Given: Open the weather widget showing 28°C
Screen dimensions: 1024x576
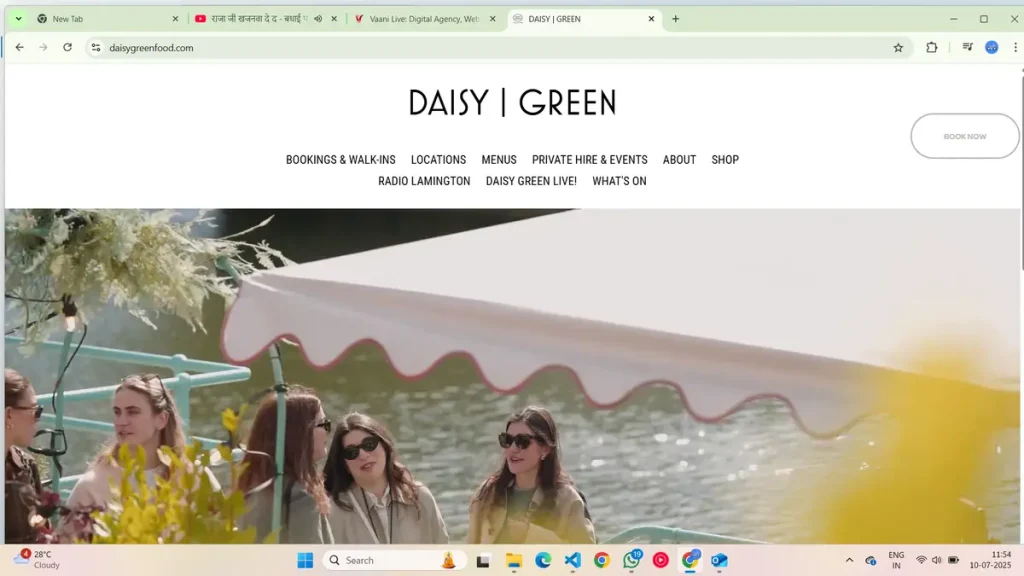Looking at the screenshot, I should [x=38, y=560].
